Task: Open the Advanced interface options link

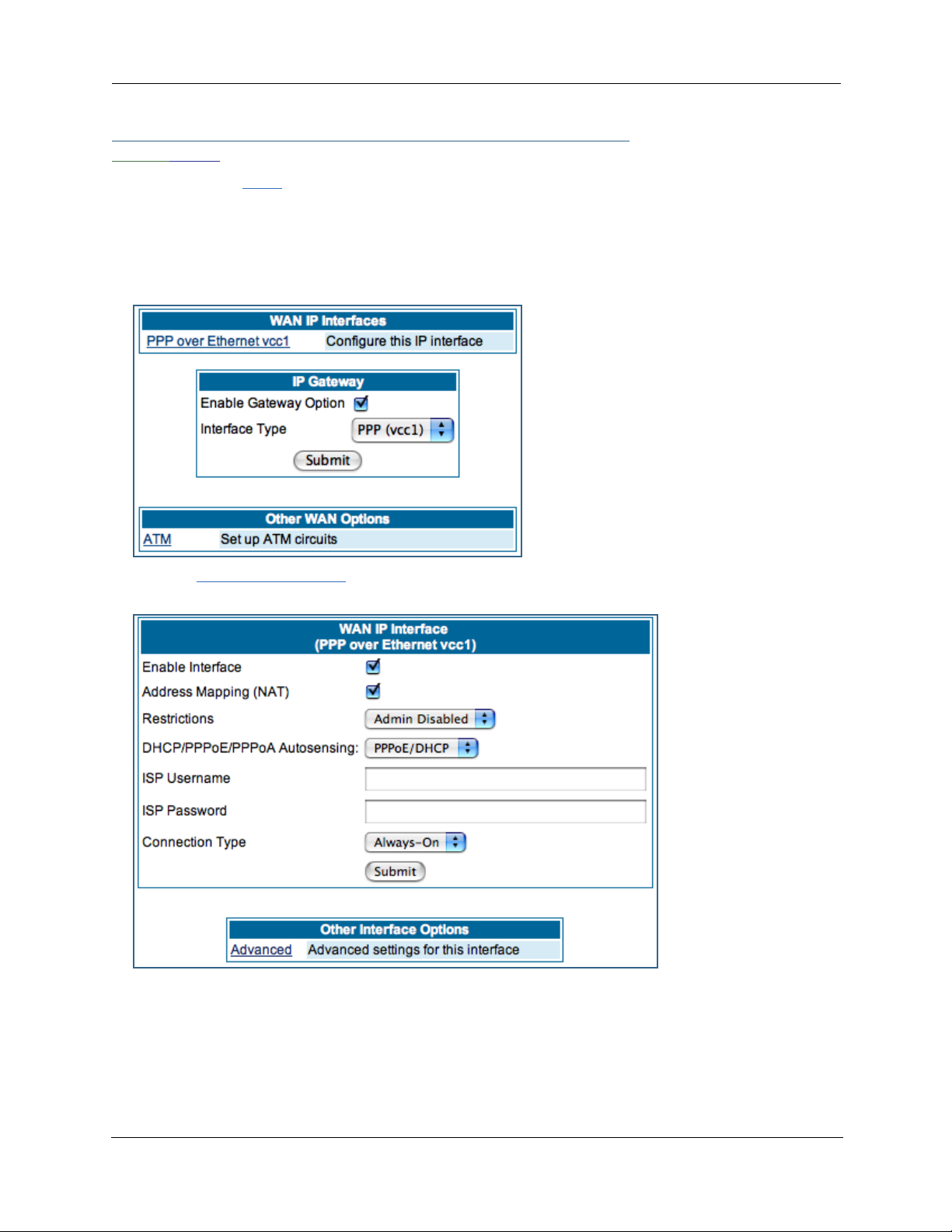Action: pos(261,950)
